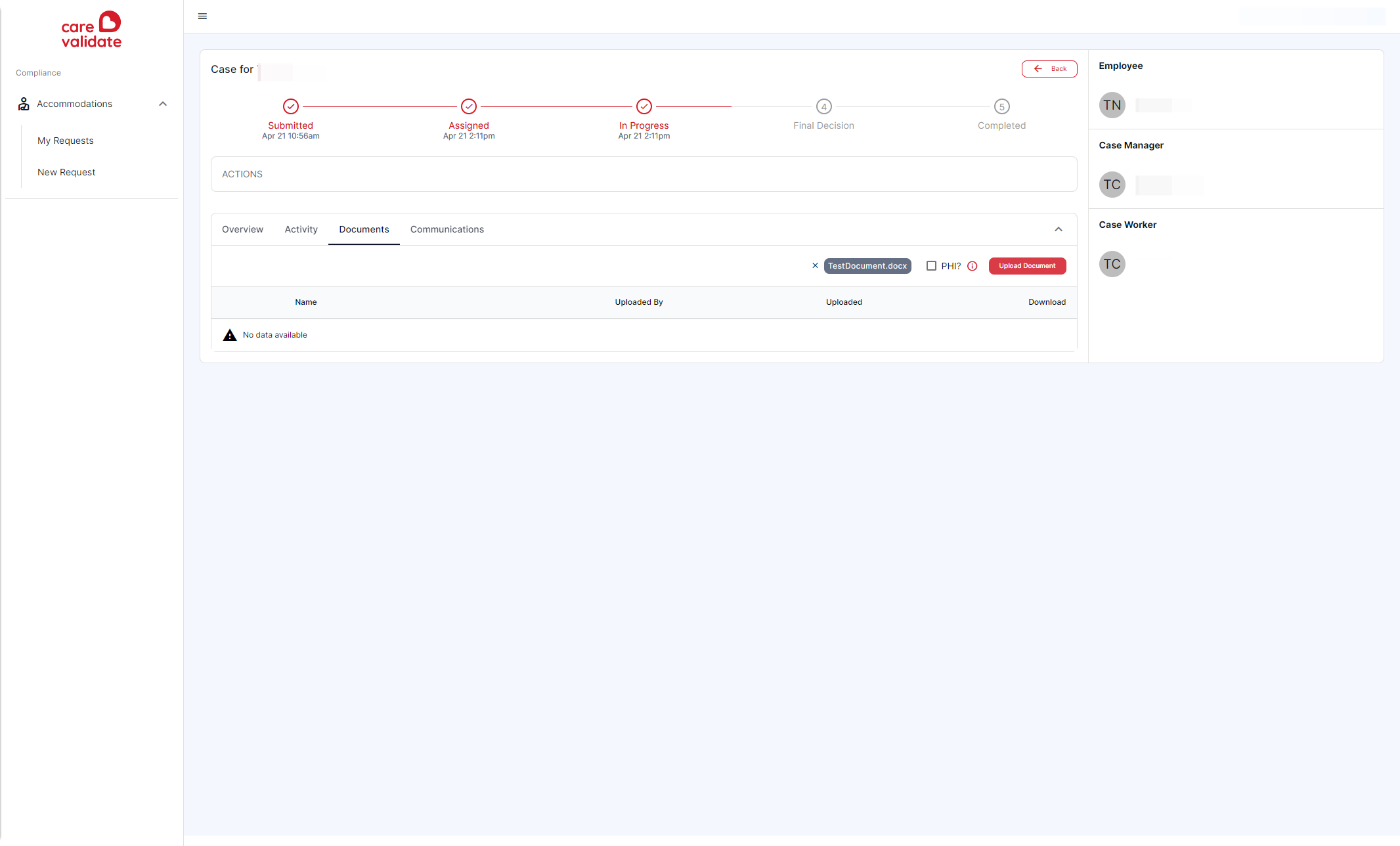Image resolution: width=1400 pixels, height=846 pixels.
Task: Click the Download column header
Action: tap(1047, 302)
